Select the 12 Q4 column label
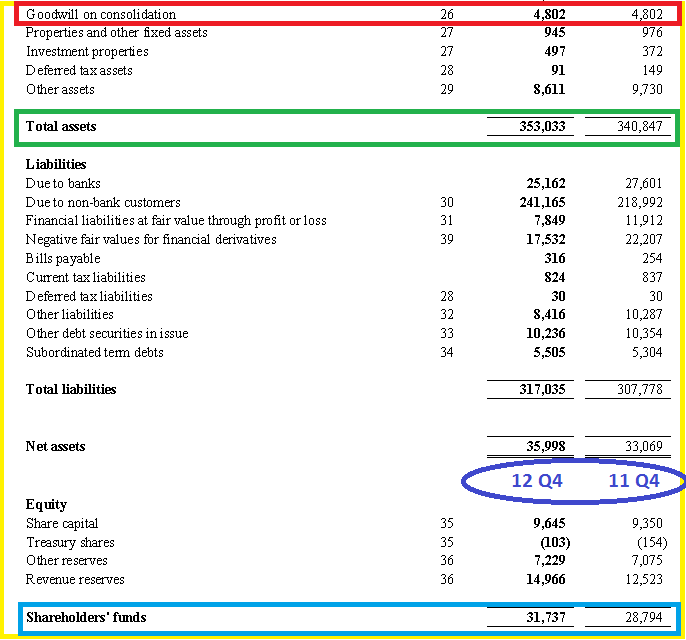The height and width of the screenshot is (640, 686). pos(537,481)
